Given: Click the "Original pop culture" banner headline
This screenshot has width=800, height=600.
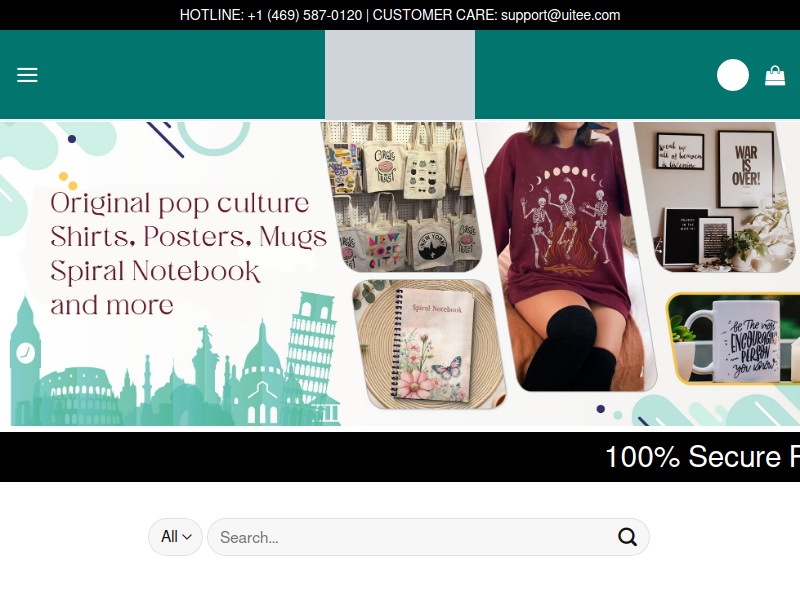Looking at the screenshot, I should click(180, 203).
